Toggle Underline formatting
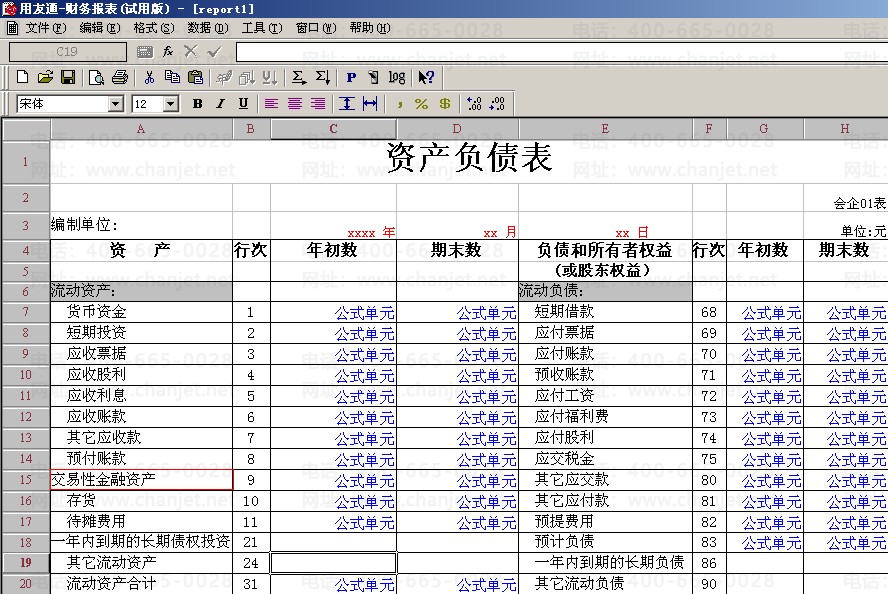 point(244,104)
